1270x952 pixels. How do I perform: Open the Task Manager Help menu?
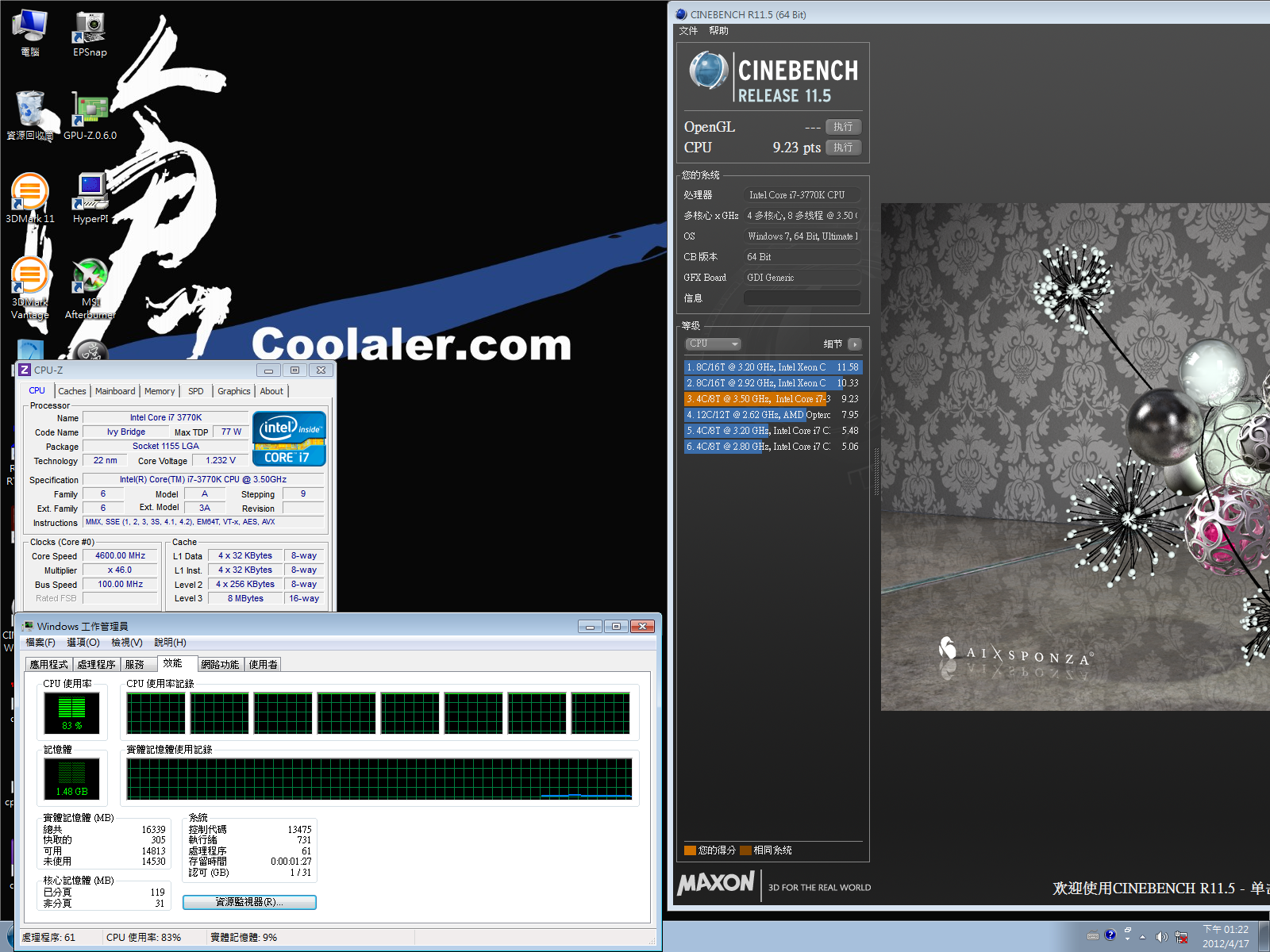170,643
